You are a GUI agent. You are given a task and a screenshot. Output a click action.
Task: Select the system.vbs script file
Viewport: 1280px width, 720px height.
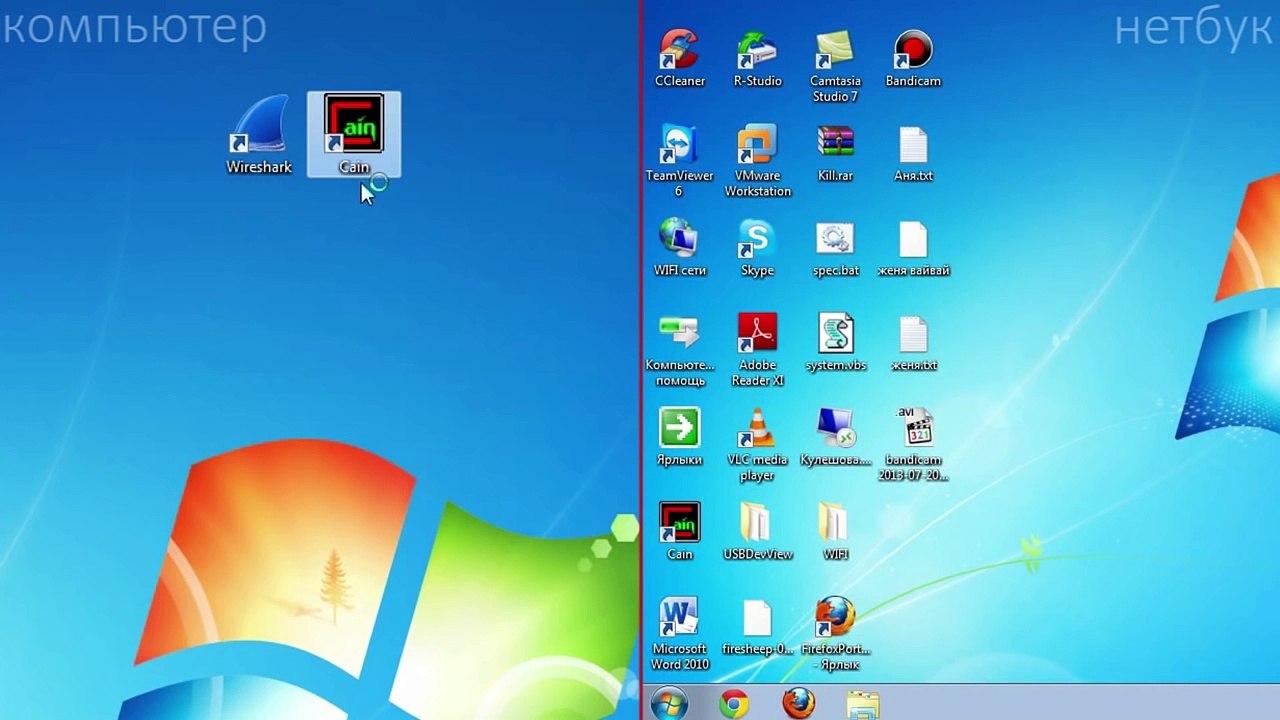[x=835, y=343]
